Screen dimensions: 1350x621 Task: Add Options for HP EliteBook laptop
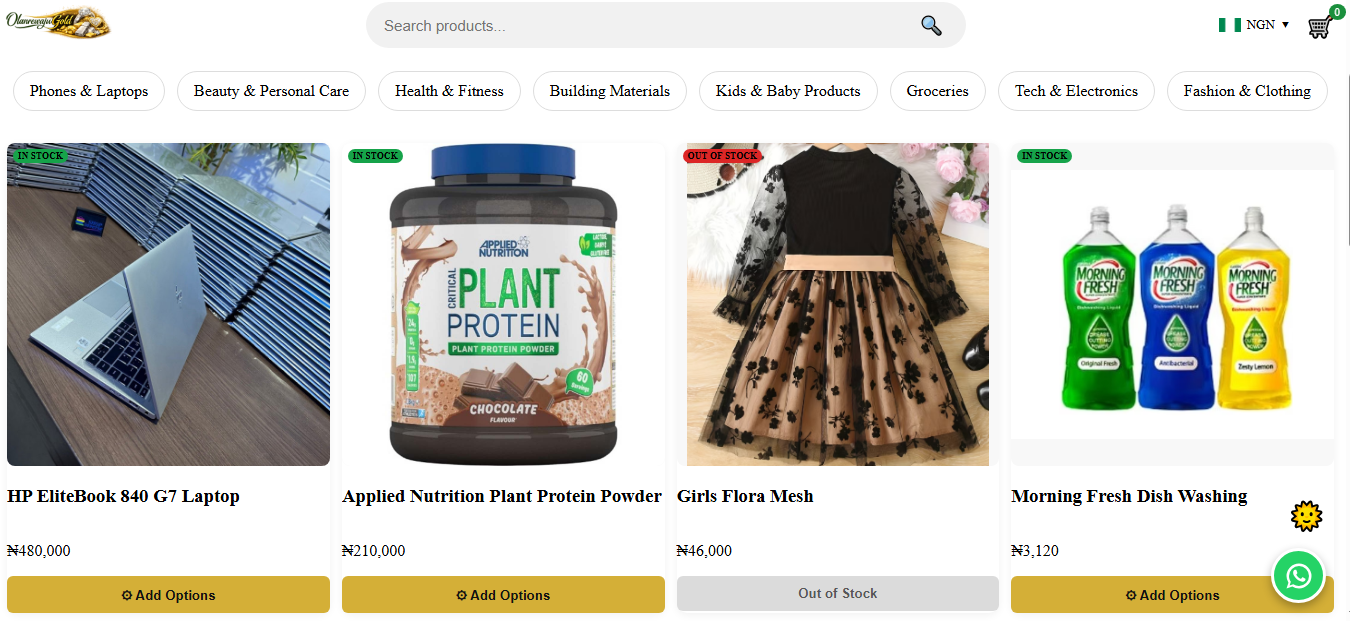pyautogui.click(x=168, y=595)
